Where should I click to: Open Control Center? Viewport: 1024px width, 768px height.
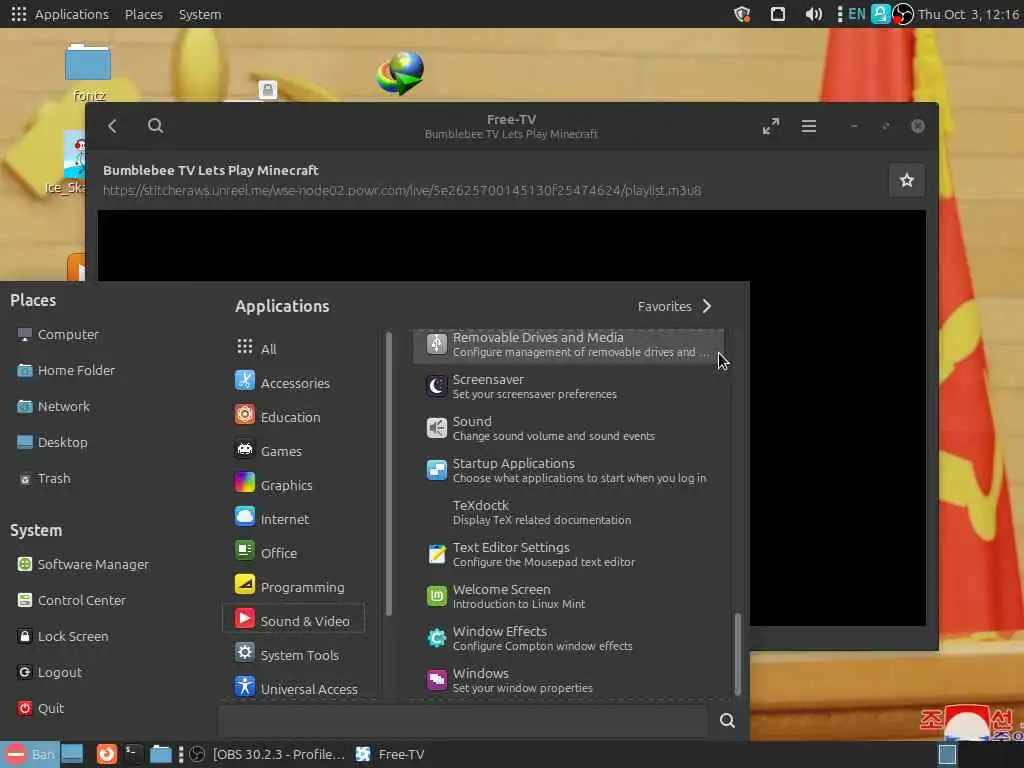[x=71, y=600]
